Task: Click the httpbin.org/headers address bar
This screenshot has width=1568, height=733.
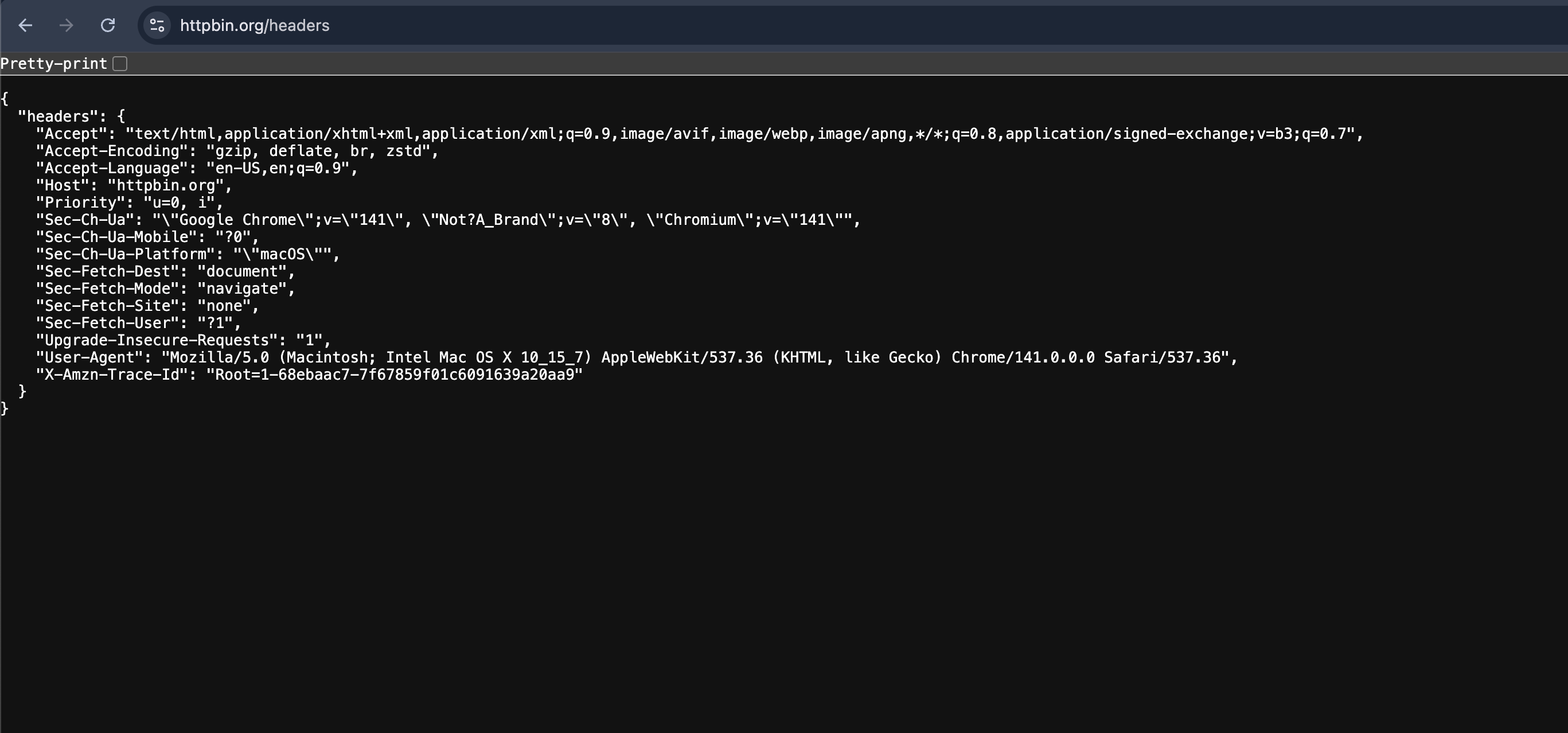Action: click(255, 25)
